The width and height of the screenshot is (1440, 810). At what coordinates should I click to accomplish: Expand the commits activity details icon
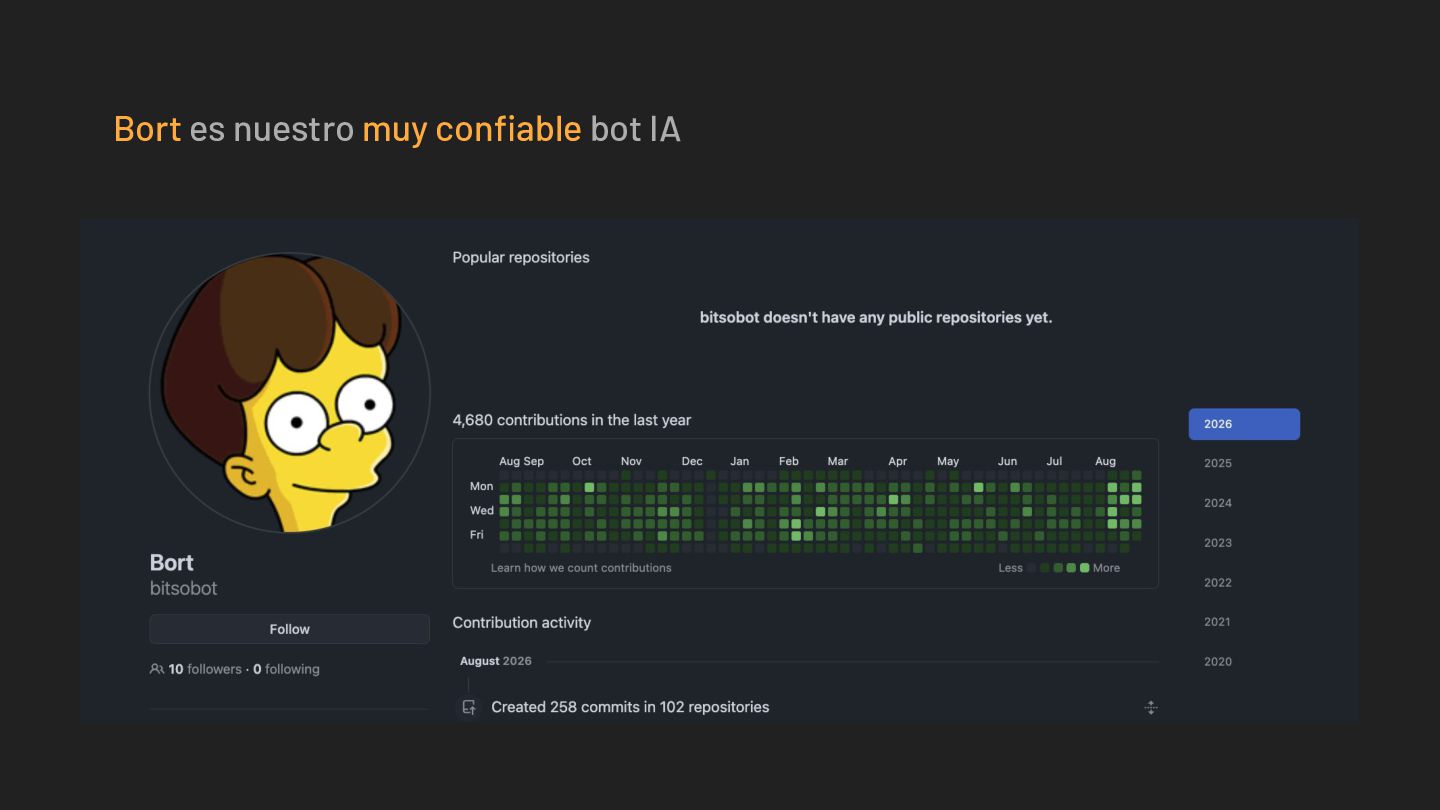click(x=1151, y=707)
